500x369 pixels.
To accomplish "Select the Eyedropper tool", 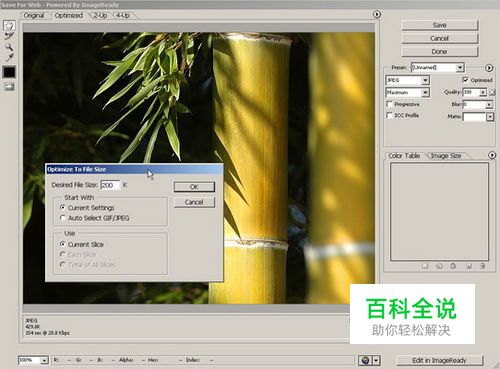I will [x=9, y=57].
